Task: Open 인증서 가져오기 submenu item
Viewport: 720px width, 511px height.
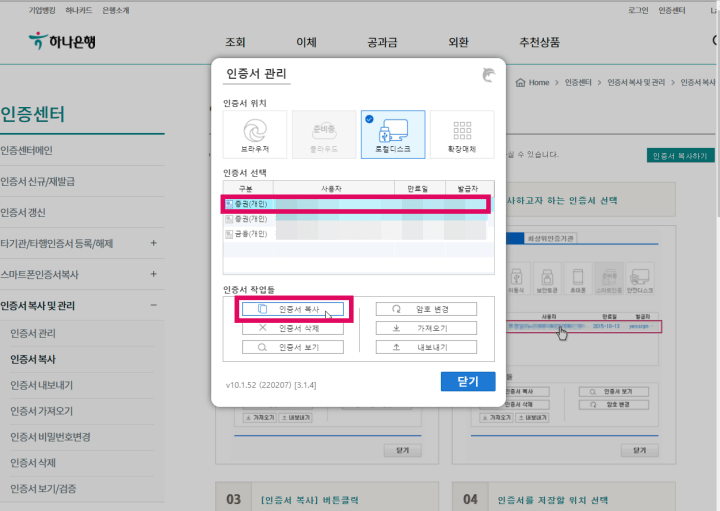Action: [x=42, y=411]
